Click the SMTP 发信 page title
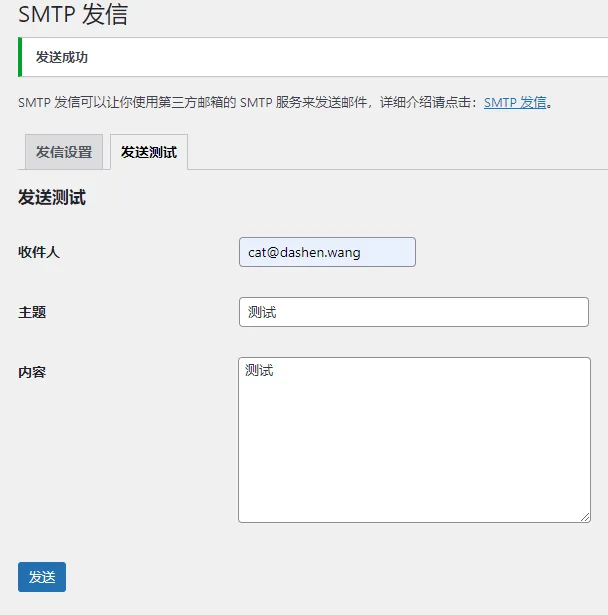608x615 pixels. (x=73, y=15)
